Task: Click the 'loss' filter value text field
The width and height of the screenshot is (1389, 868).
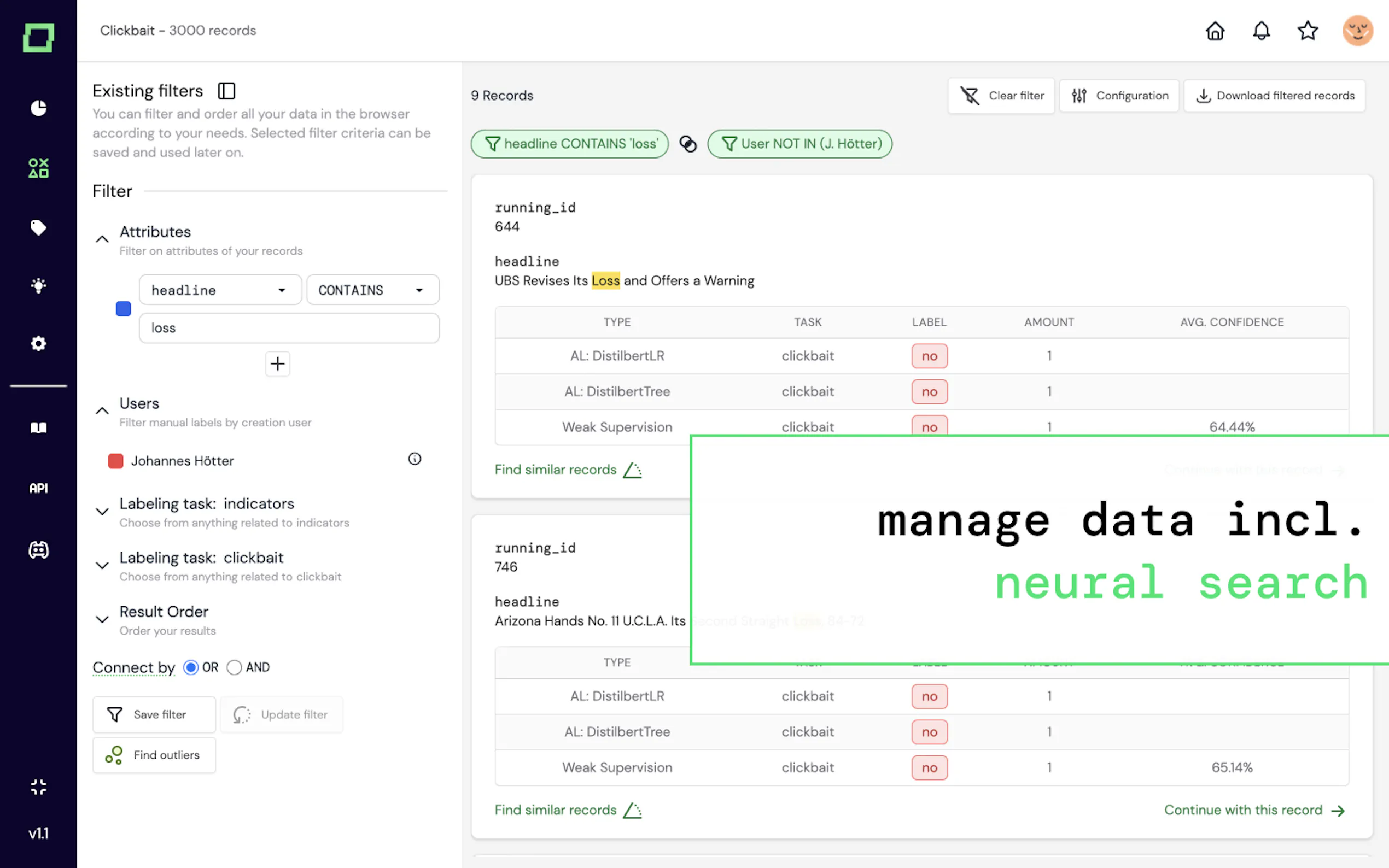Action: pyautogui.click(x=289, y=328)
